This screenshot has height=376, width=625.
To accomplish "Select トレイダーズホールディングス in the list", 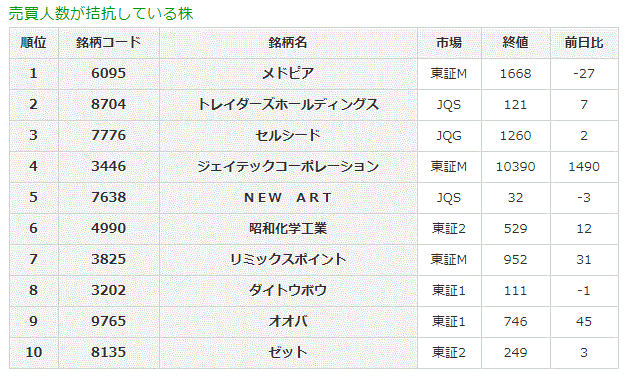I will pyautogui.click(x=288, y=104).
